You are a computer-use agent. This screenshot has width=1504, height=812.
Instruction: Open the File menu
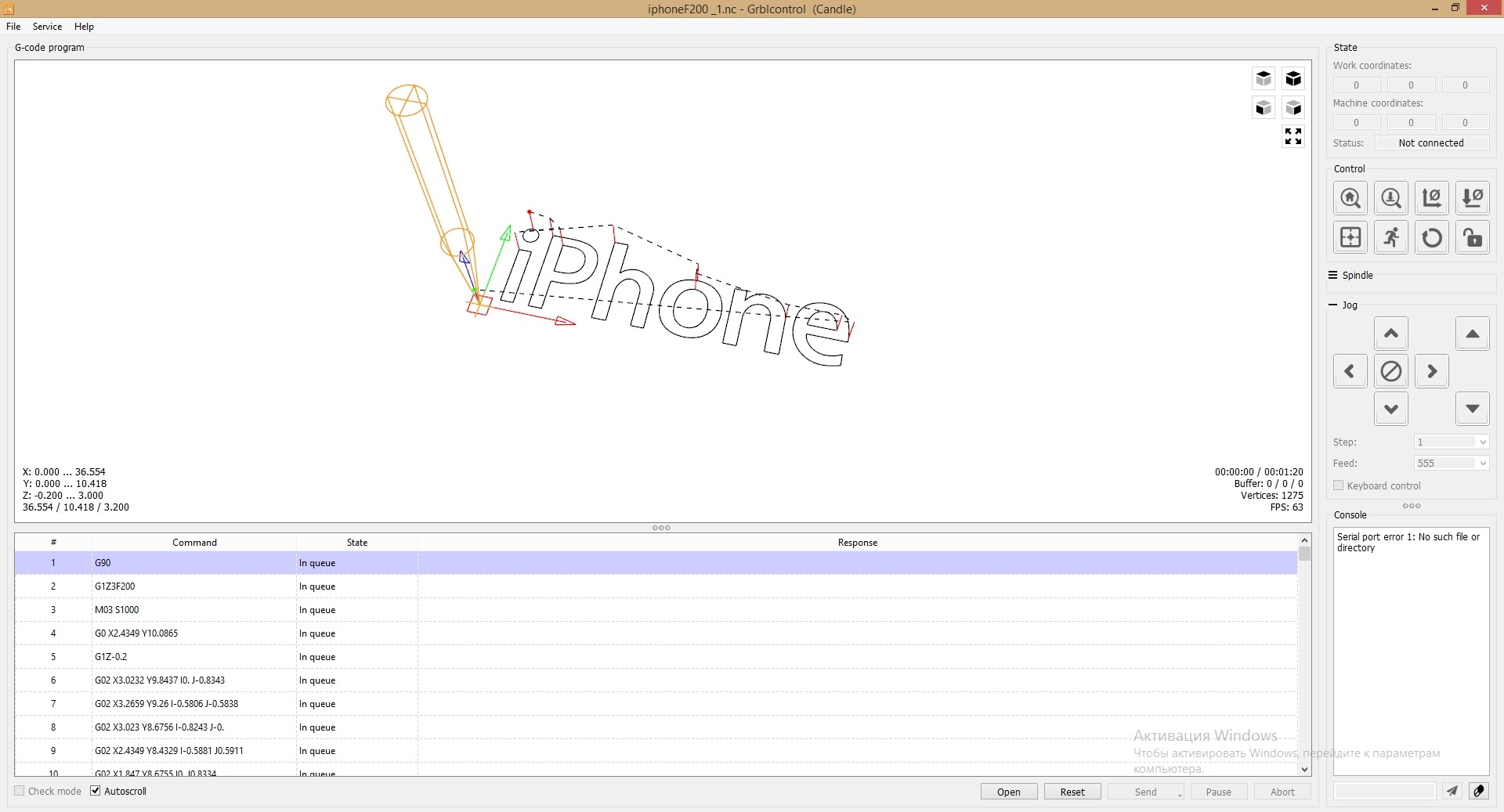(13, 27)
